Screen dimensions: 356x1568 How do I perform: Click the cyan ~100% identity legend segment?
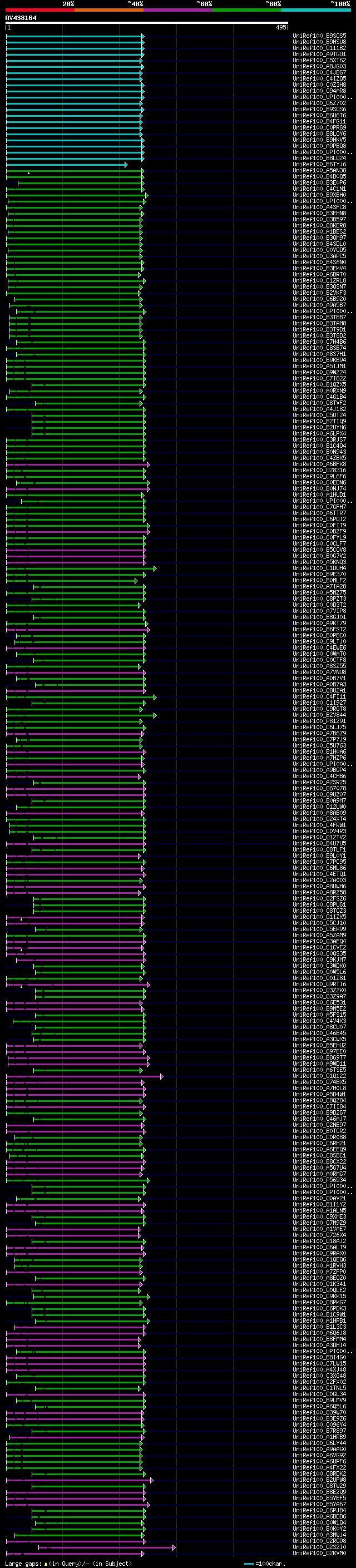[316, 10]
